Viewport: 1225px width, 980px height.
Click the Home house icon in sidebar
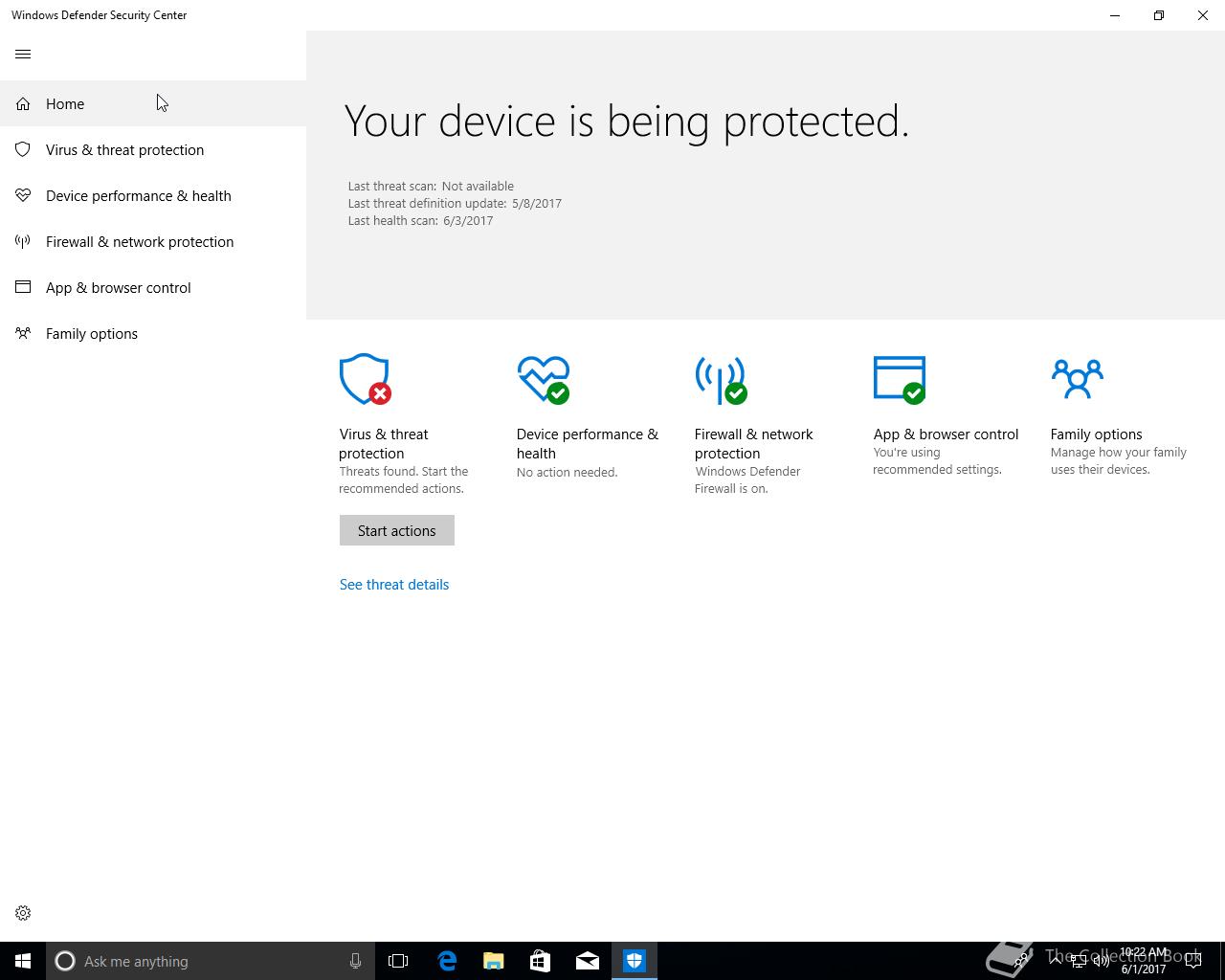pyautogui.click(x=23, y=103)
